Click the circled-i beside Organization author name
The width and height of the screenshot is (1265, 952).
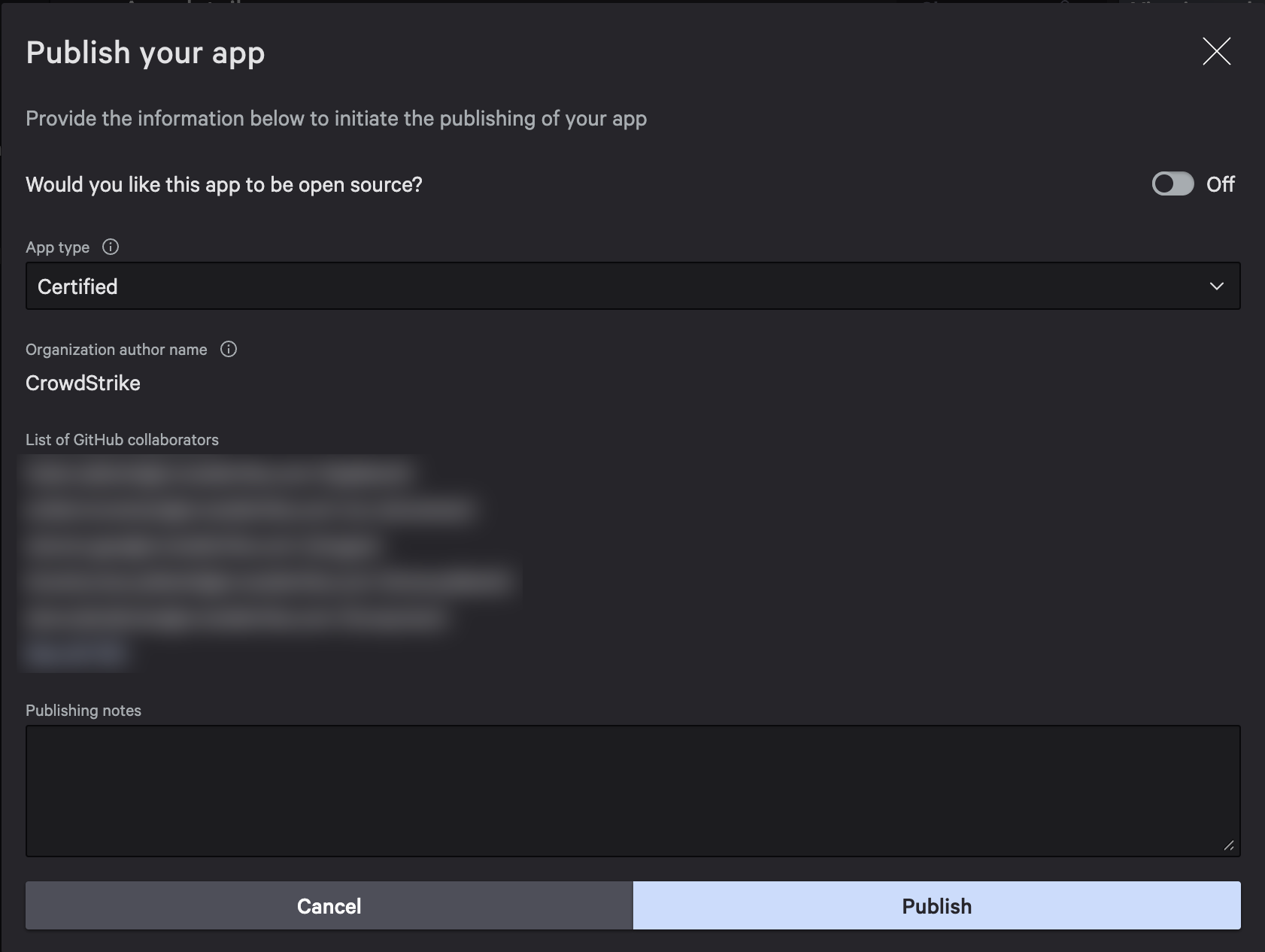pyautogui.click(x=229, y=349)
